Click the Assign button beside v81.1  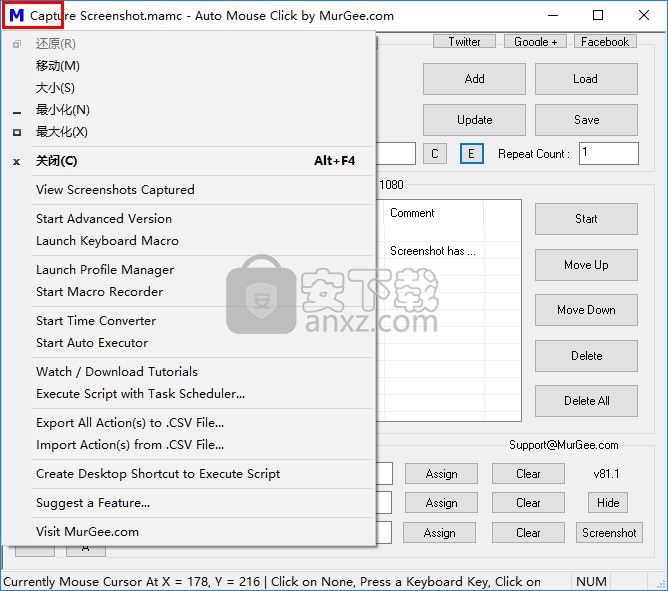coord(441,474)
